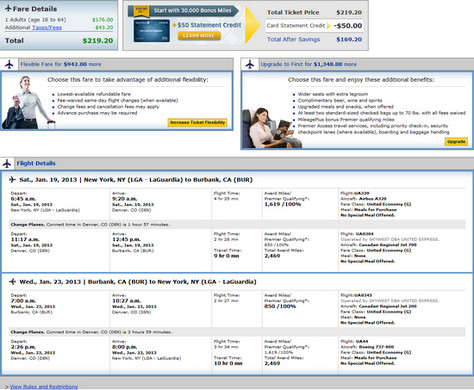The image size is (474, 390).
Task: Click the plane icon next to Flexible Fare
Action: (x=9, y=64)
